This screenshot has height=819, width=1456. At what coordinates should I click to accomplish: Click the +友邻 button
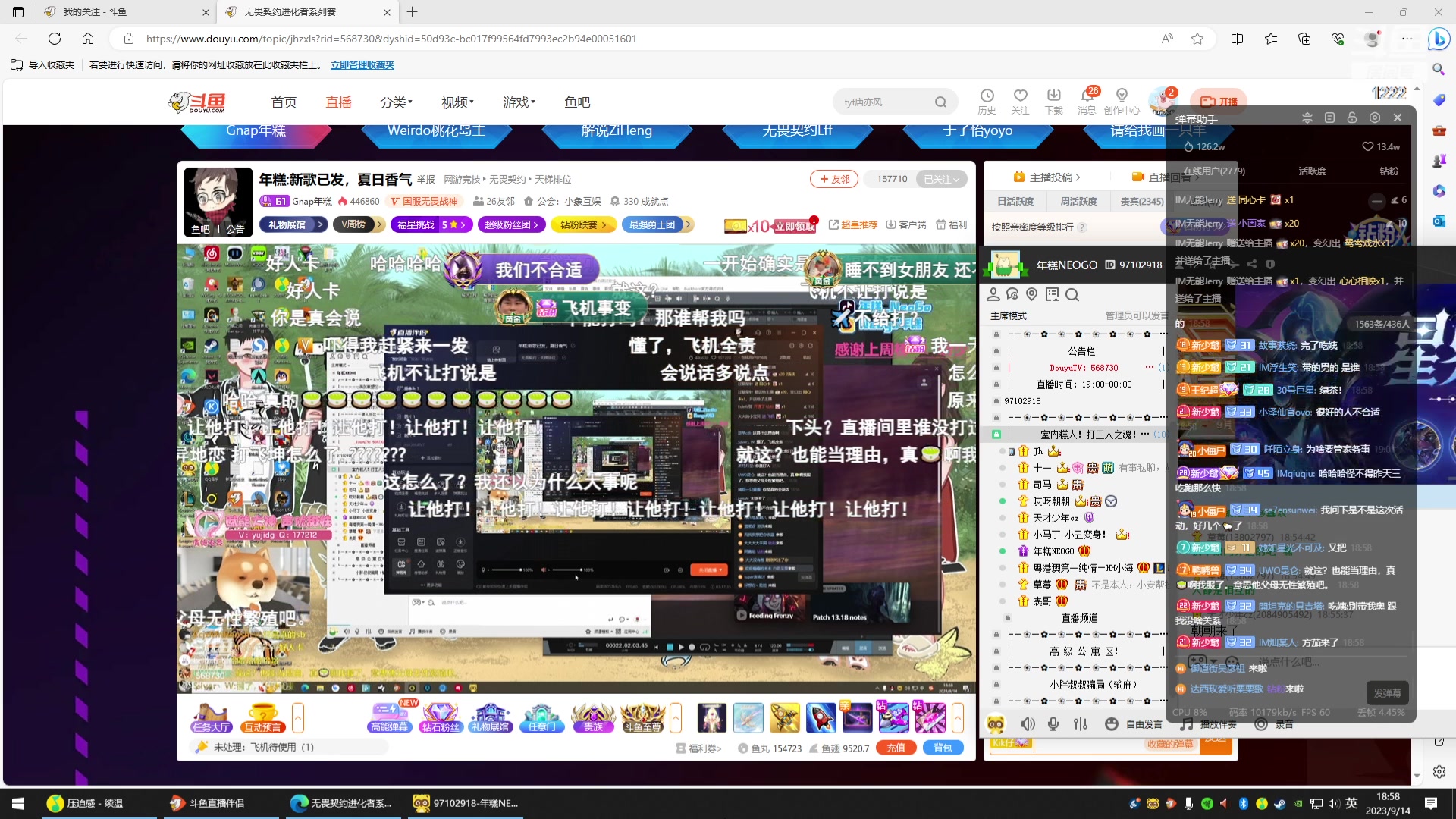pos(834,179)
